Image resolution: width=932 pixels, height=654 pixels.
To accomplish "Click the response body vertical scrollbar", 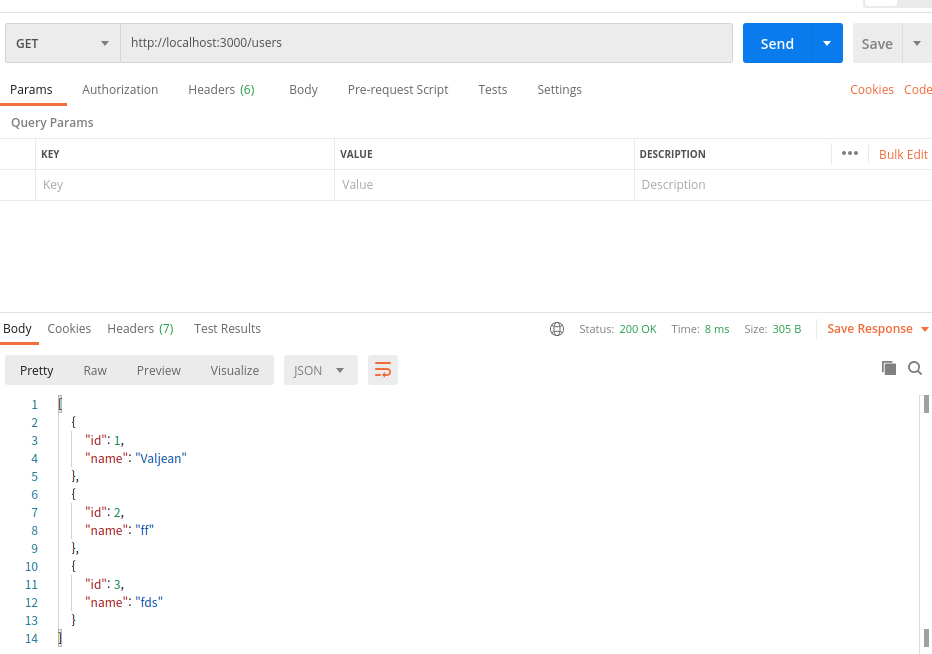I will (926, 523).
